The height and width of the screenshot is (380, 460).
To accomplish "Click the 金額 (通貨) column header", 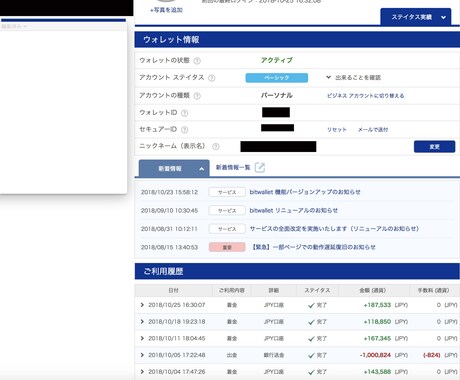I will click(373, 290).
